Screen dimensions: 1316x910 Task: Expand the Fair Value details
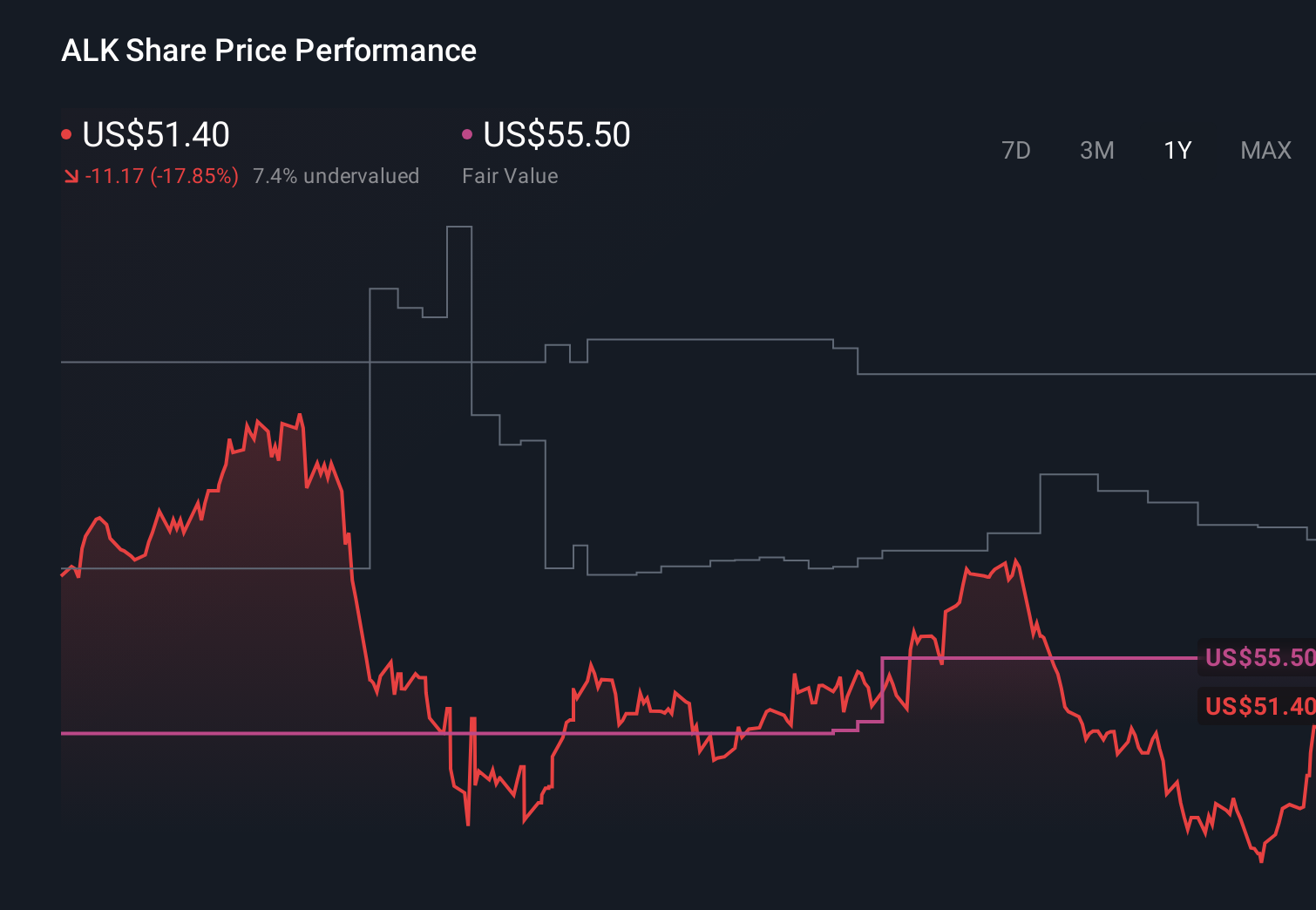pos(510,176)
